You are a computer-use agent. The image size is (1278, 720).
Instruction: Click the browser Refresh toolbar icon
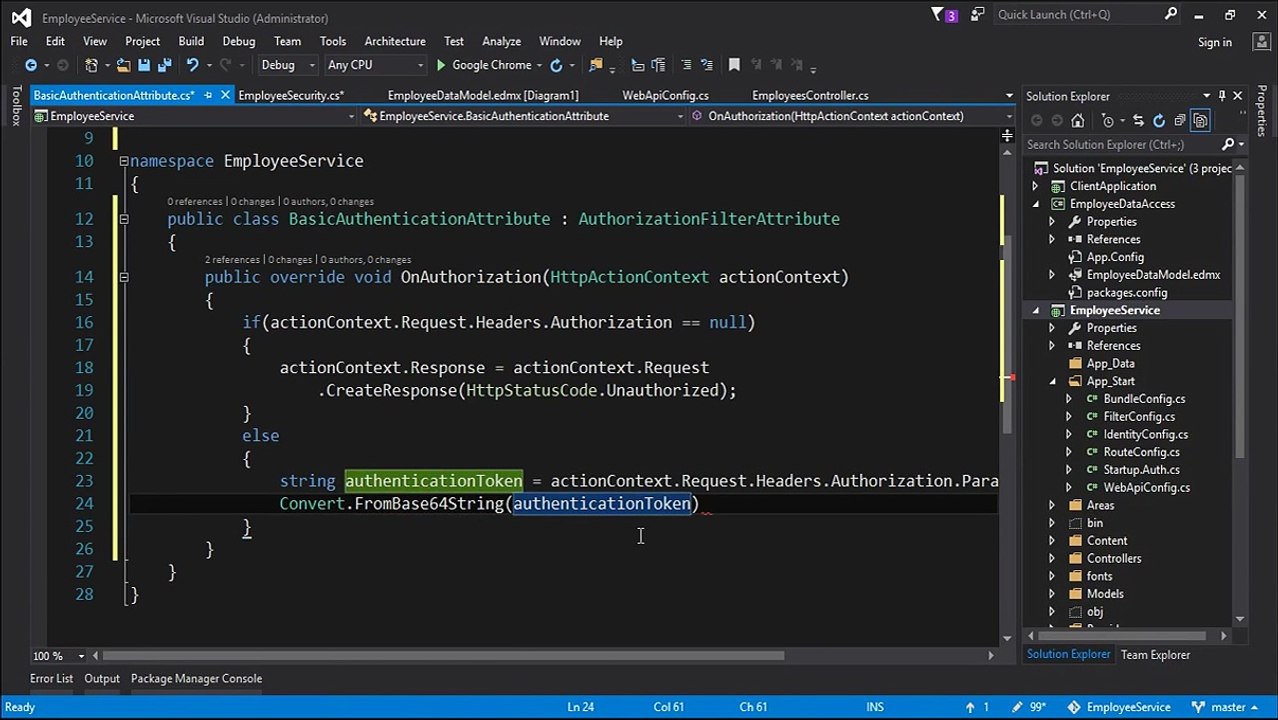click(556, 65)
